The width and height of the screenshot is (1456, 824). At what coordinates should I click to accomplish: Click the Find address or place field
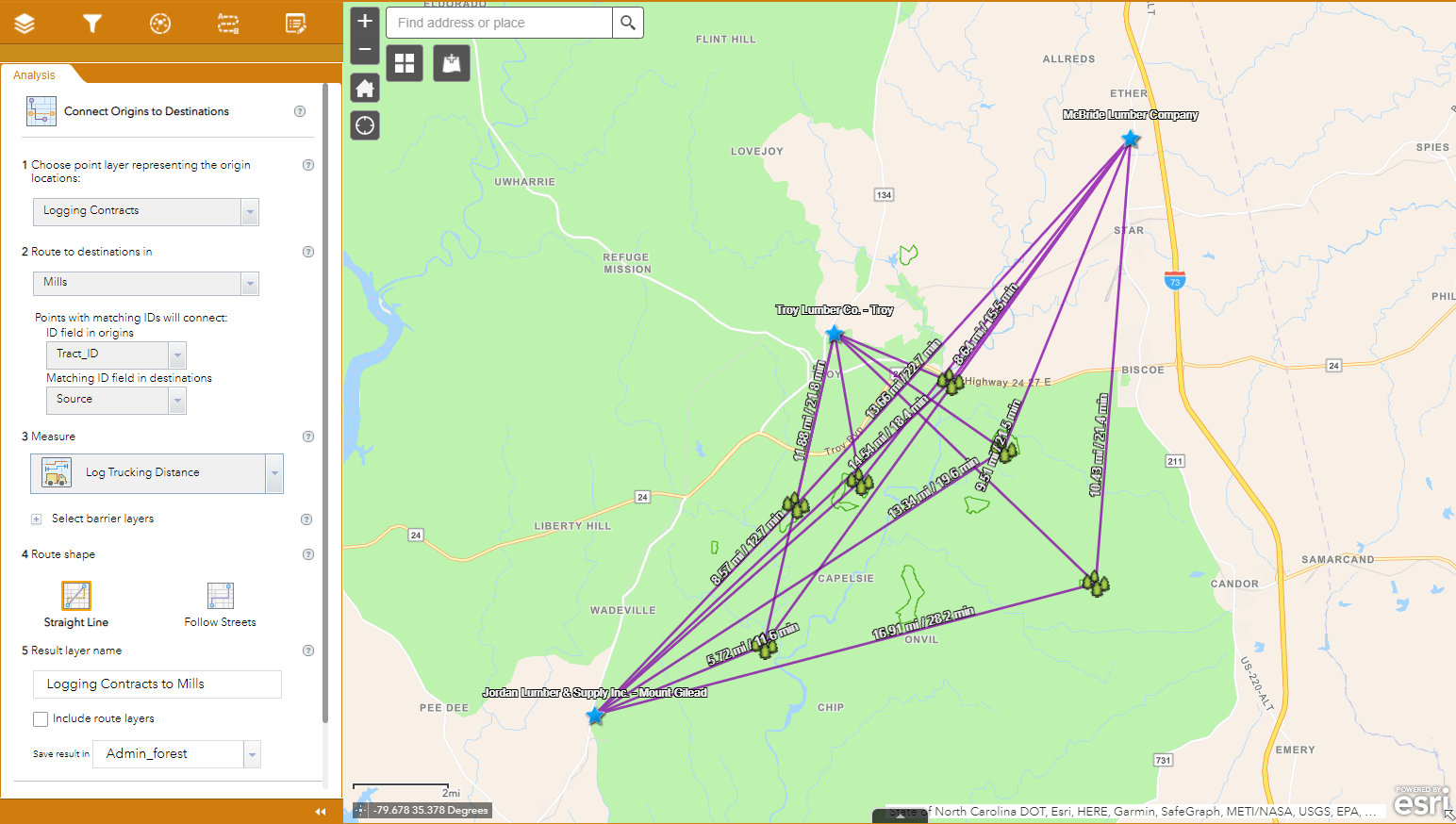[x=499, y=23]
